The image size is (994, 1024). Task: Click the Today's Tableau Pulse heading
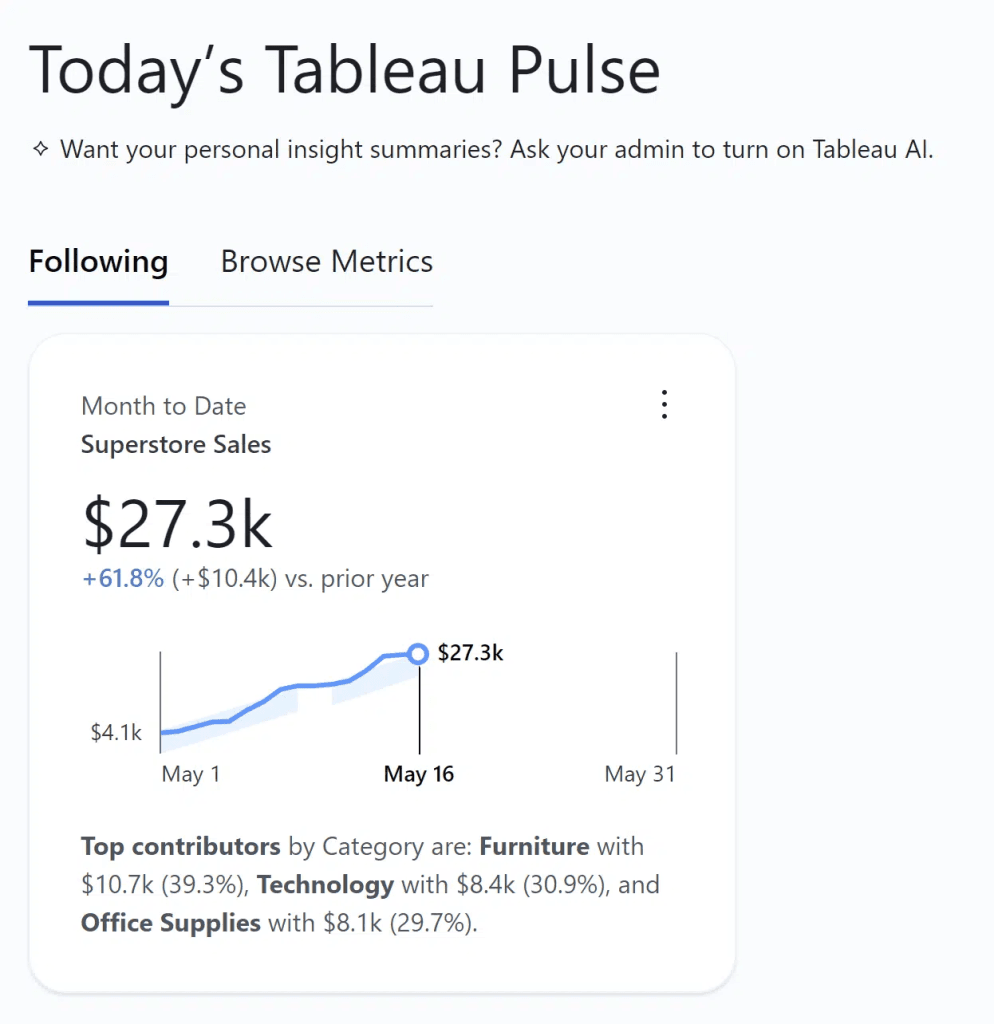pyautogui.click(x=345, y=70)
